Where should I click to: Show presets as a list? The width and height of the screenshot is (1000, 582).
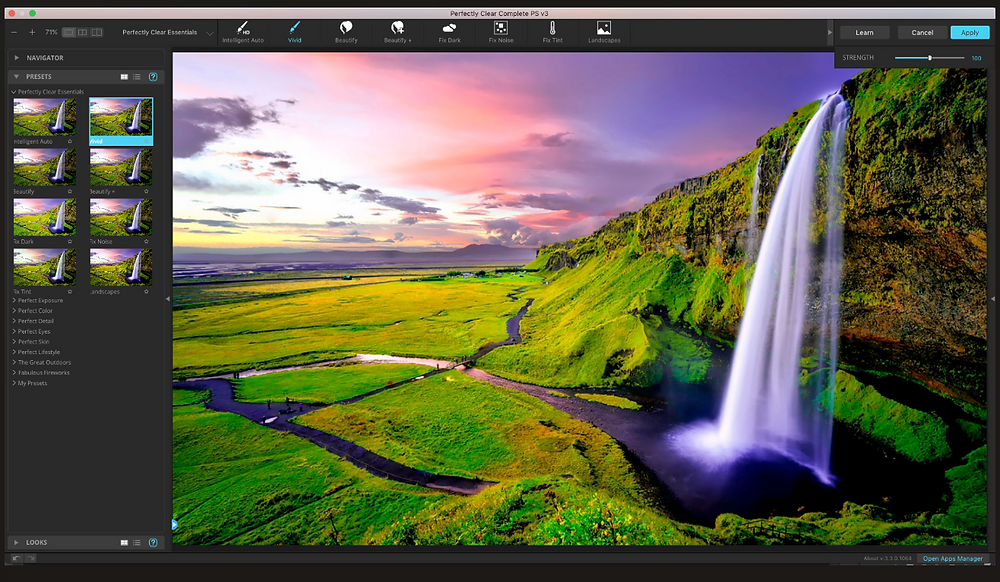point(136,76)
